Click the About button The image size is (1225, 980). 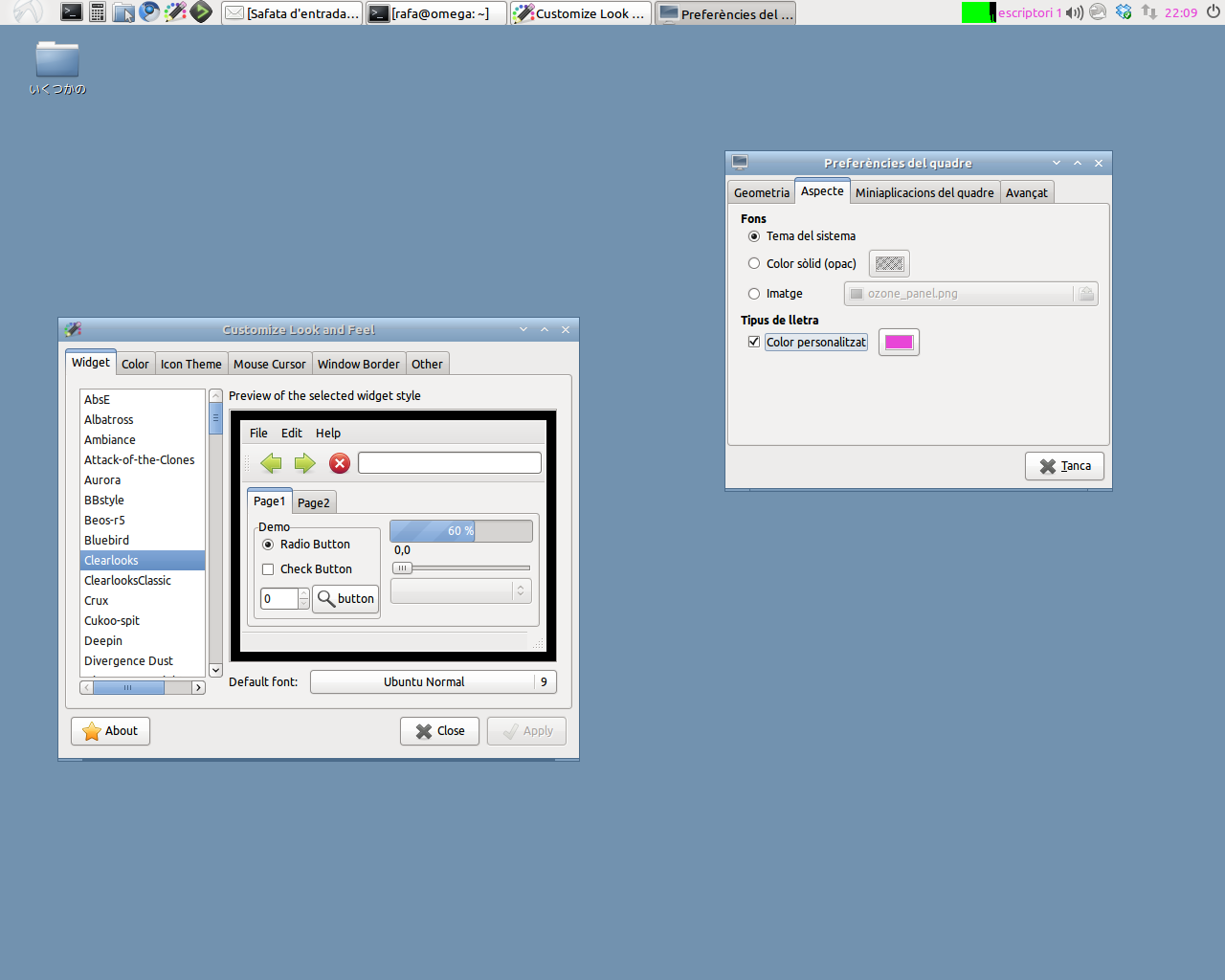coord(110,731)
